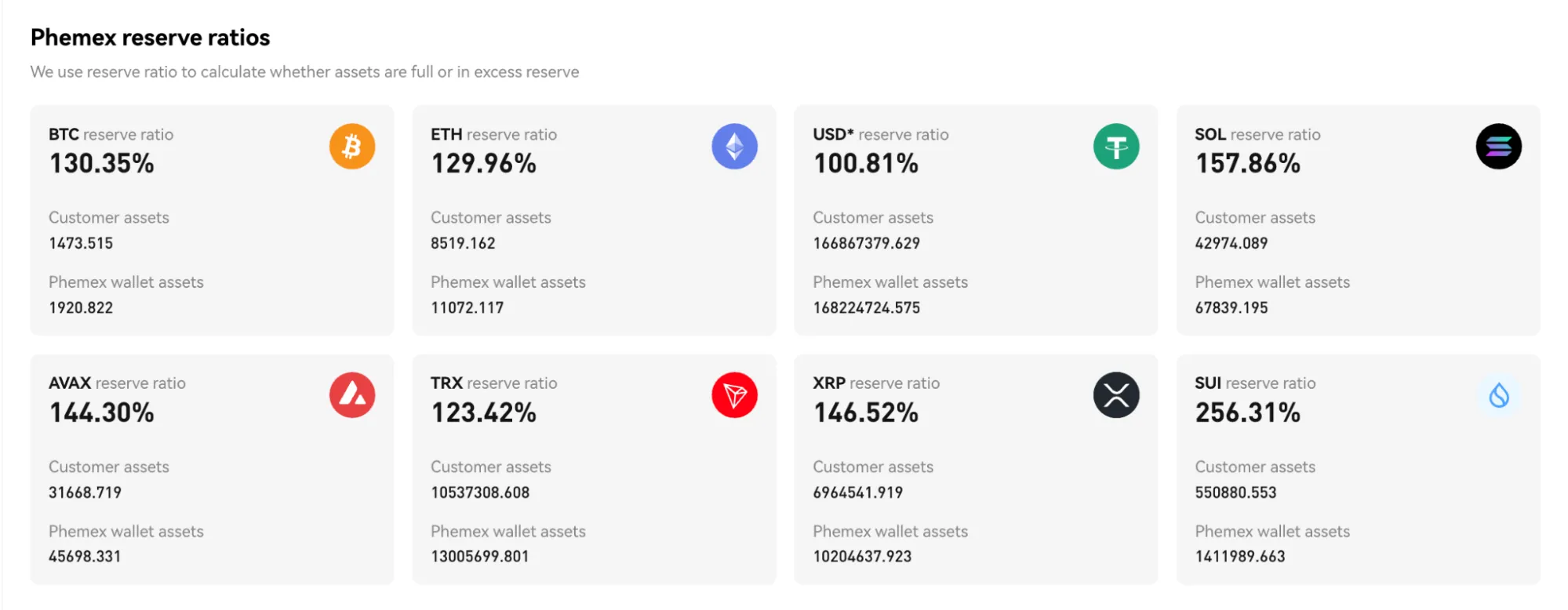Click Customer assets label in XRP card
The height and width of the screenshot is (610, 1568).
[x=873, y=467]
